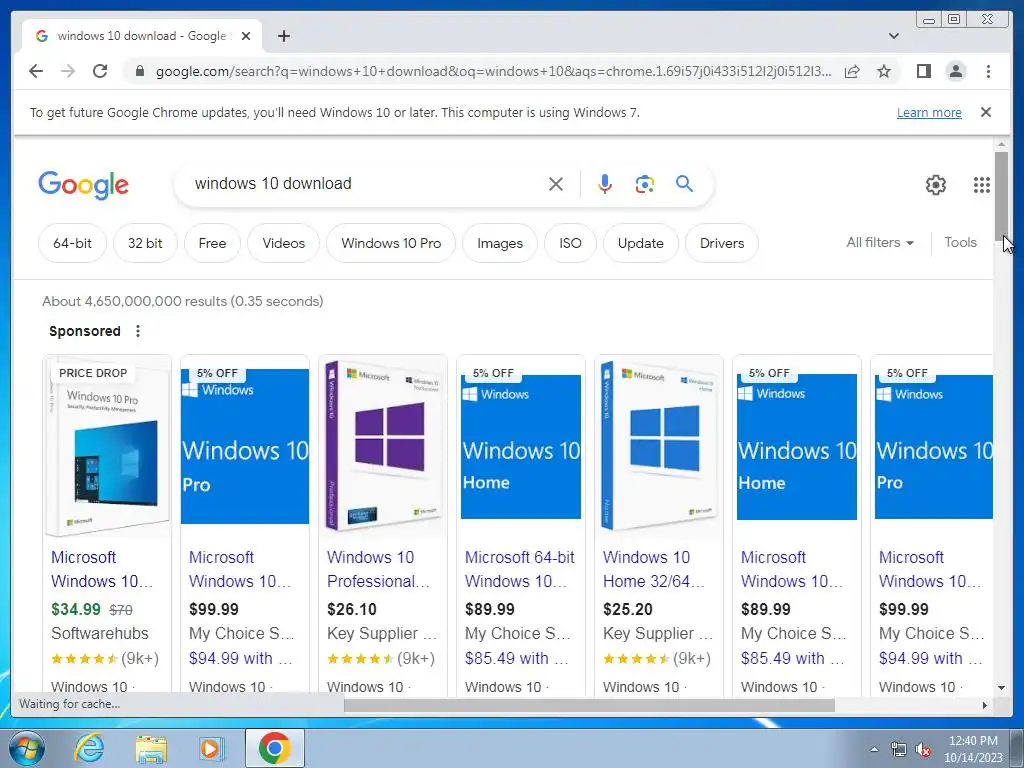Open the Windows 10 Pro PRICE DROP thumbnail

(107, 447)
